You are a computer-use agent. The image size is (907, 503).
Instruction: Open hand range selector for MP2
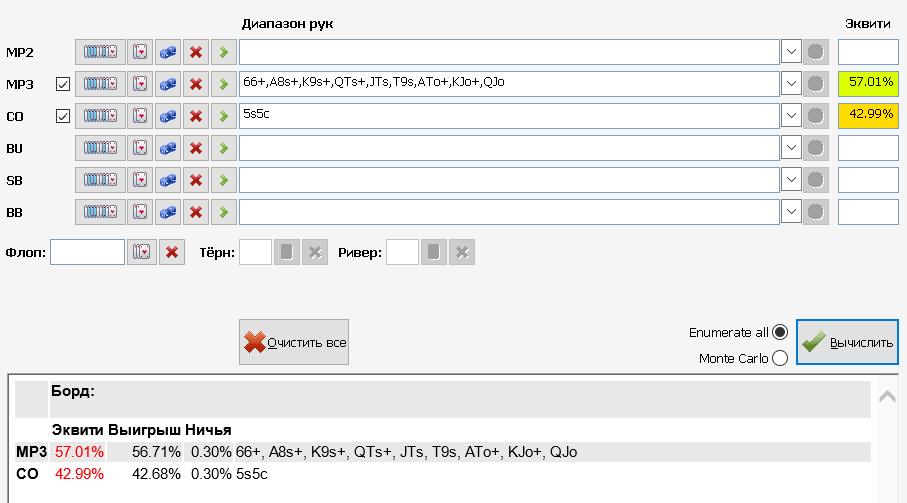pyautogui.click(x=100, y=52)
